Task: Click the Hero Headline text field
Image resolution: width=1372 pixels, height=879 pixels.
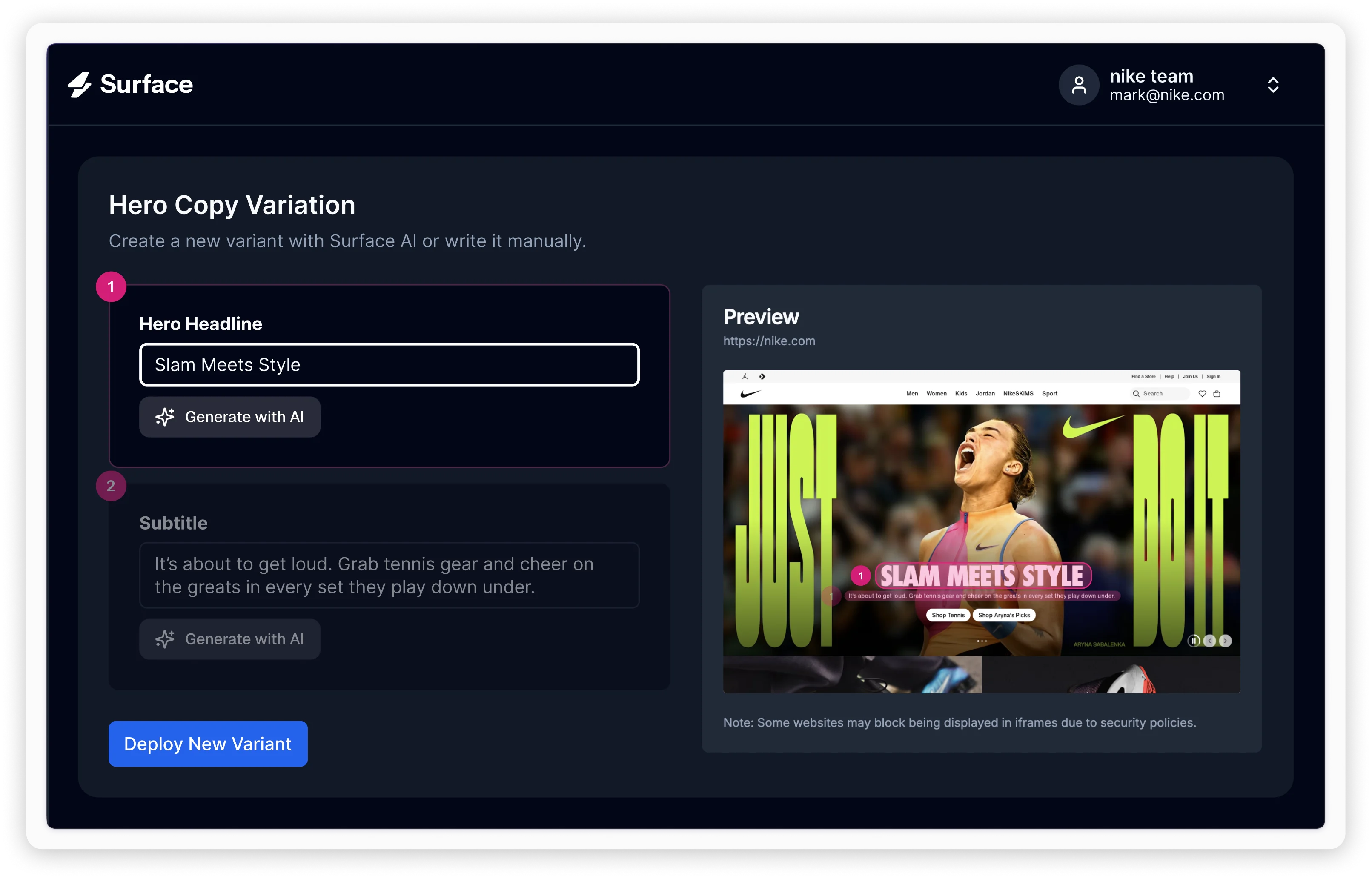Action: pyautogui.click(x=389, y=365)
